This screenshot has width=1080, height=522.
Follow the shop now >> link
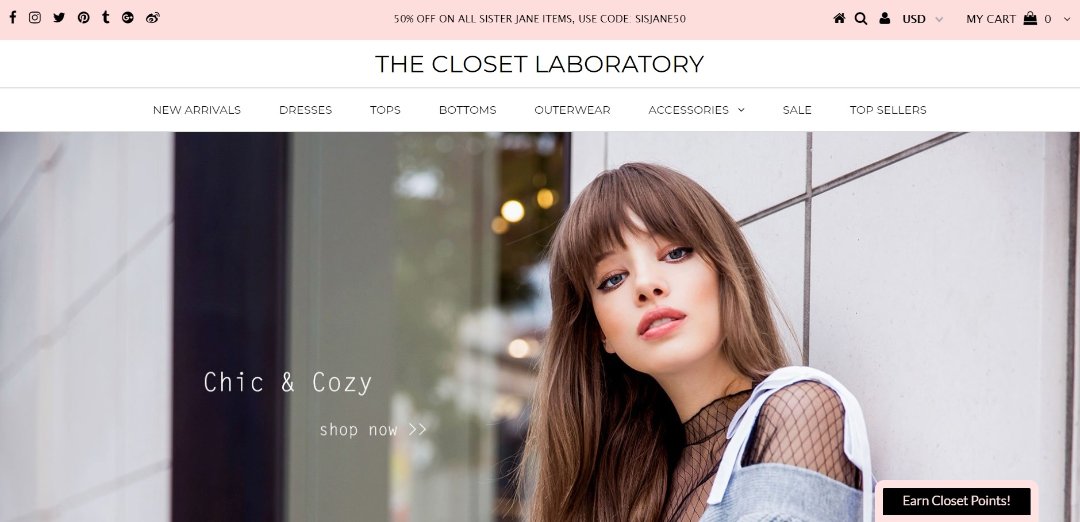[x=373, y=430]
